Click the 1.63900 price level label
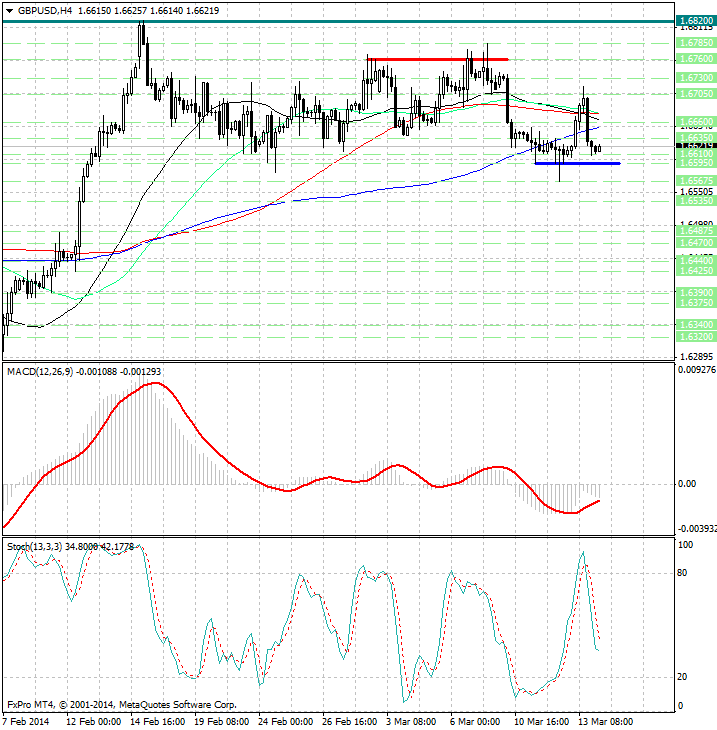Screen dimensions: 717x730 (696, 292)
